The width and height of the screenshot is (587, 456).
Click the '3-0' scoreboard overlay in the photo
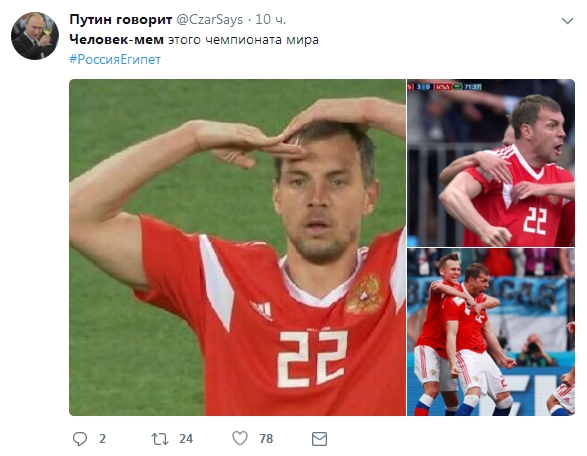point(423,87)
